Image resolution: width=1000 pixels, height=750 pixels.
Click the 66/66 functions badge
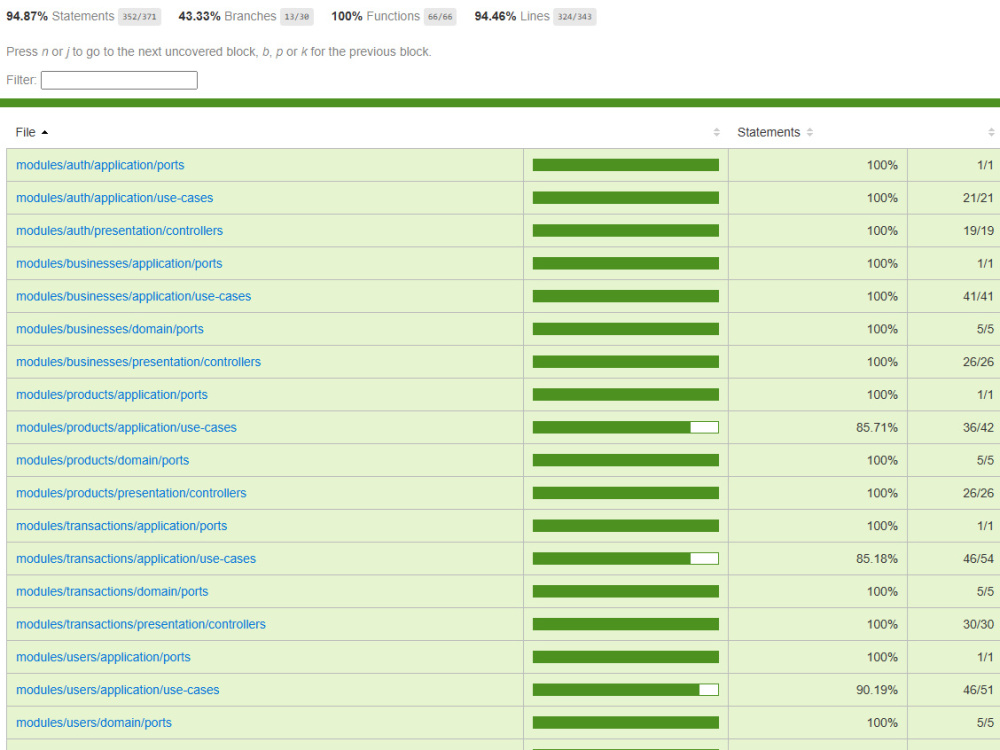point(440,17)
